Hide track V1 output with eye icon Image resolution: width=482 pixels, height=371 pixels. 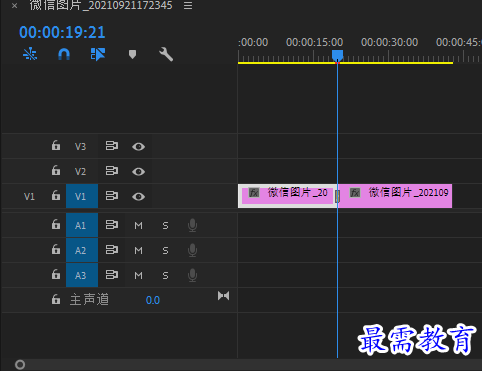pyautogui.click(x=138, y=197)
